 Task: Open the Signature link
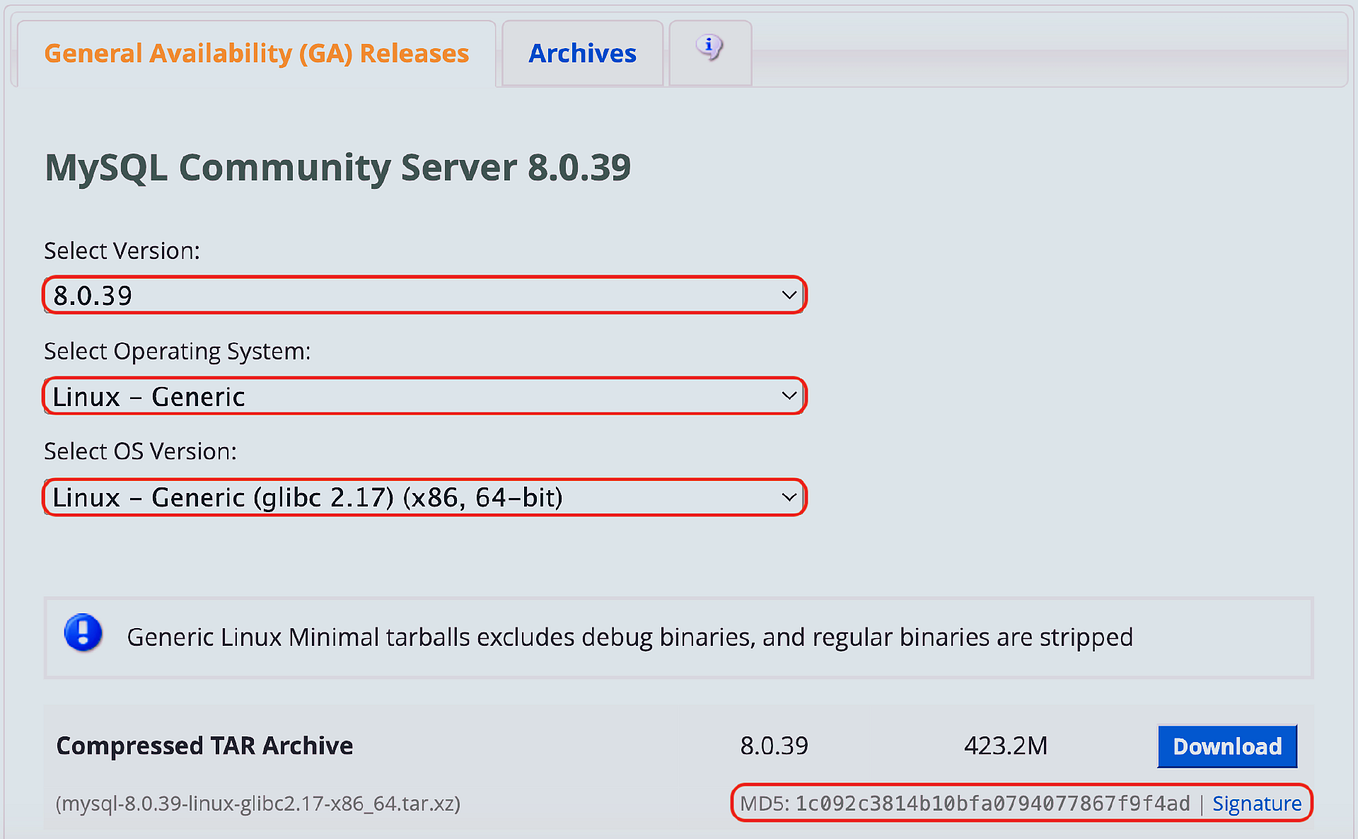click(1257, 803)
